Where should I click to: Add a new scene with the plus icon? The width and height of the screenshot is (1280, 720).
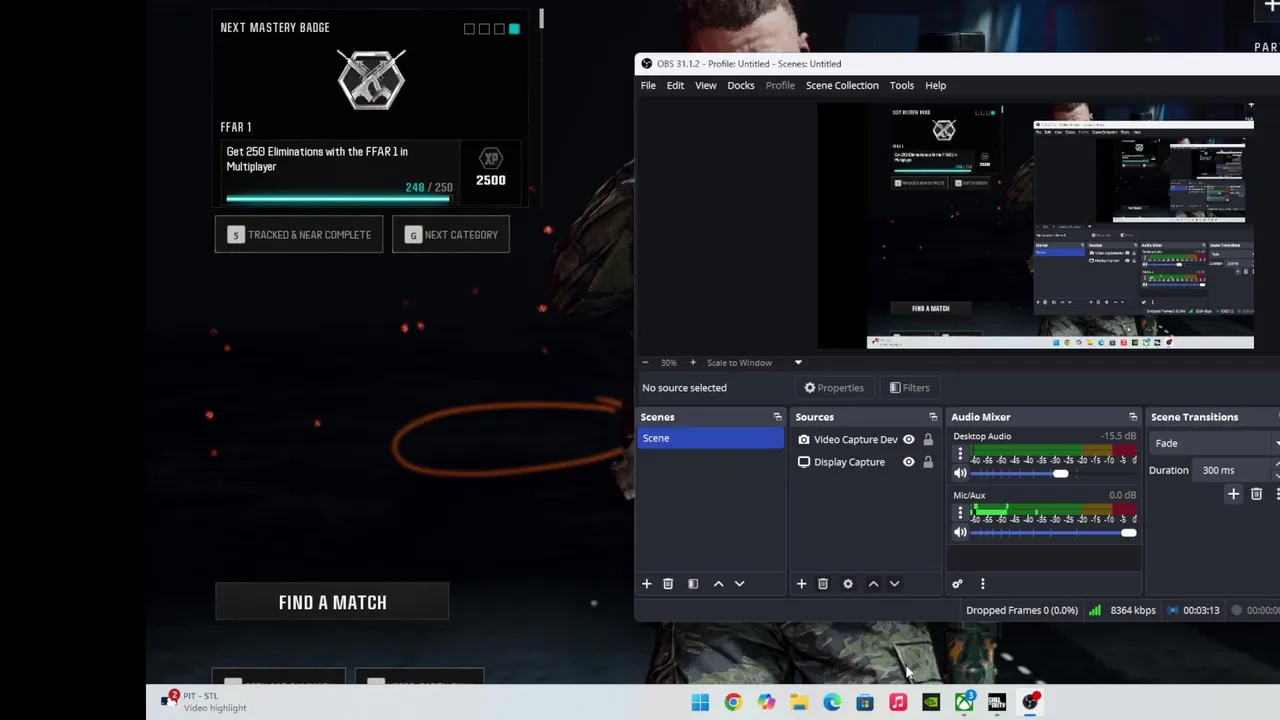pyautogui.click(x=646, y=584)
